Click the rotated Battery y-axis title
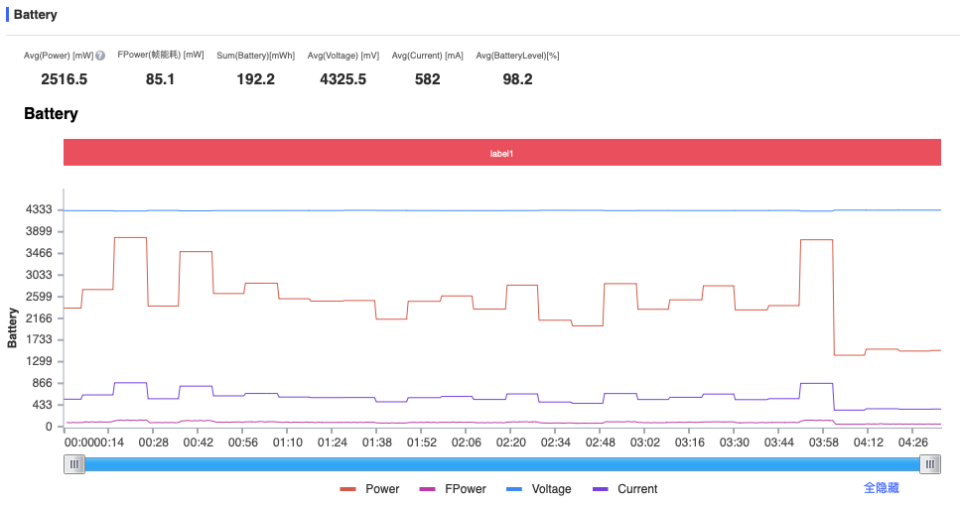The image size is (960, 505). pos(12,328)
